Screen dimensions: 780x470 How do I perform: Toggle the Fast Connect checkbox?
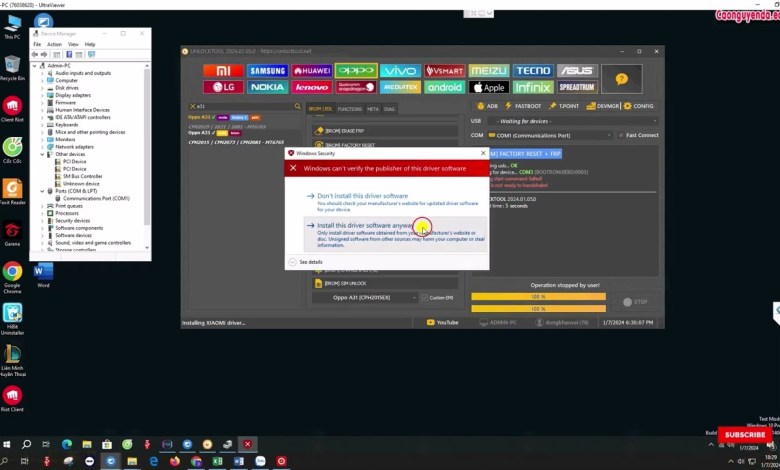[620, 135]
